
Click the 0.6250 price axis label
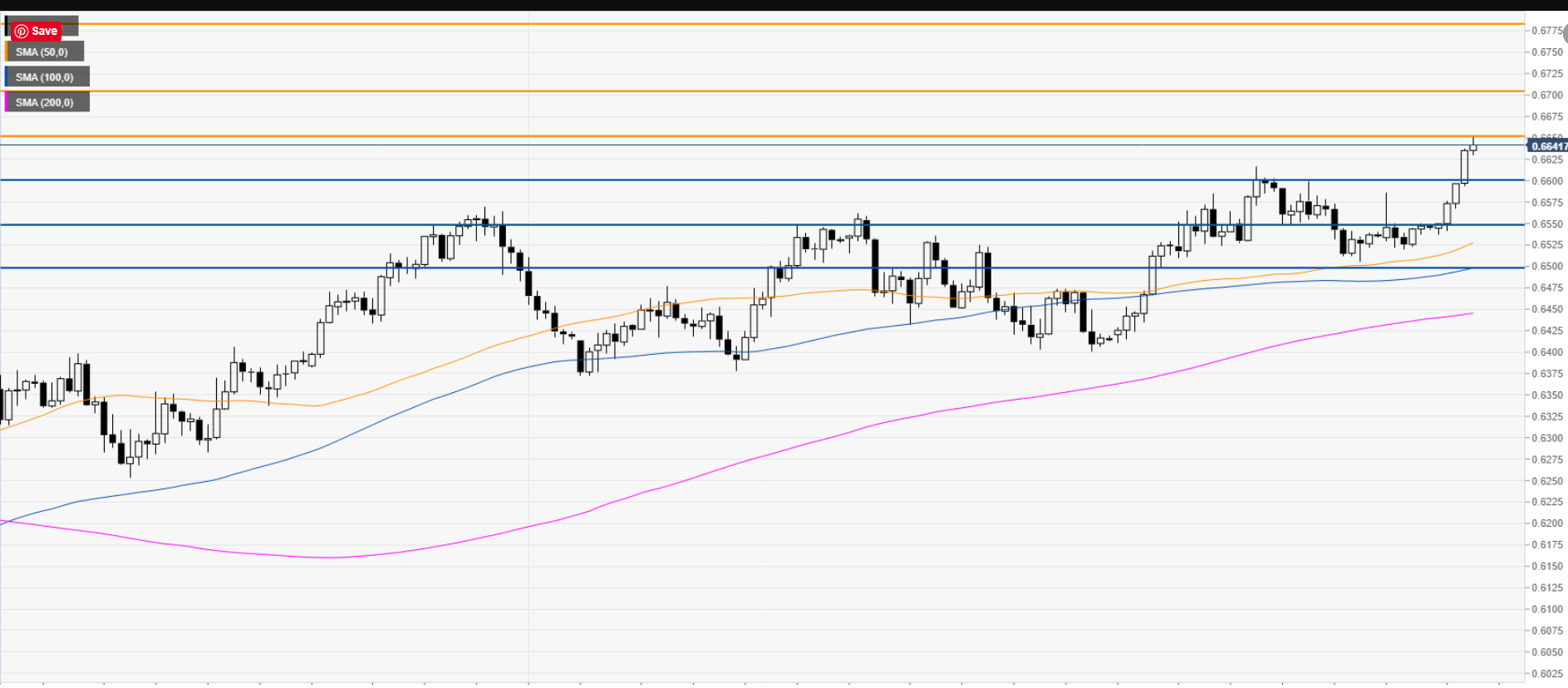pos(1547,481)
